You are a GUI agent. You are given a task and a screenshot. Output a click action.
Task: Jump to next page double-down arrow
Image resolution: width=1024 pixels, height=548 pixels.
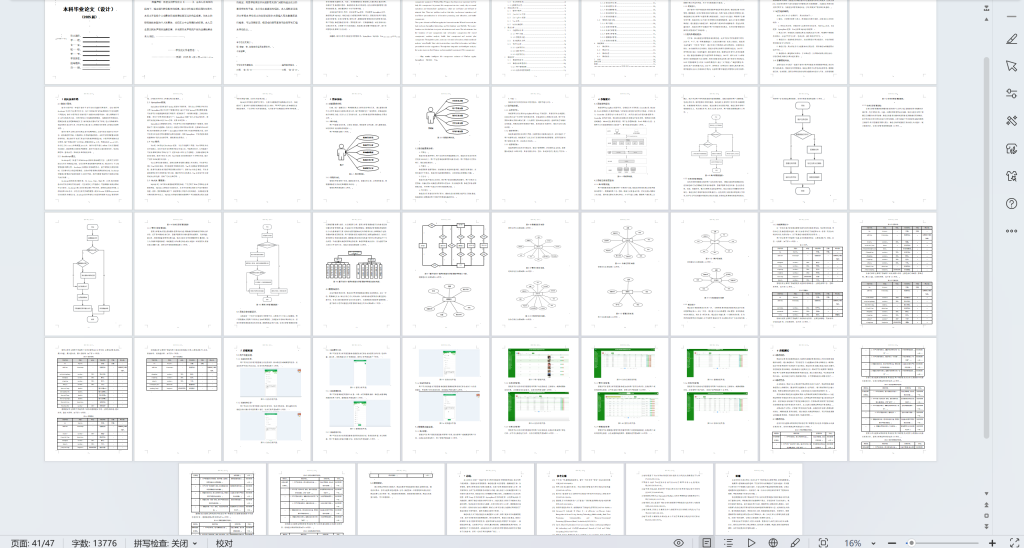pos(987,526)
